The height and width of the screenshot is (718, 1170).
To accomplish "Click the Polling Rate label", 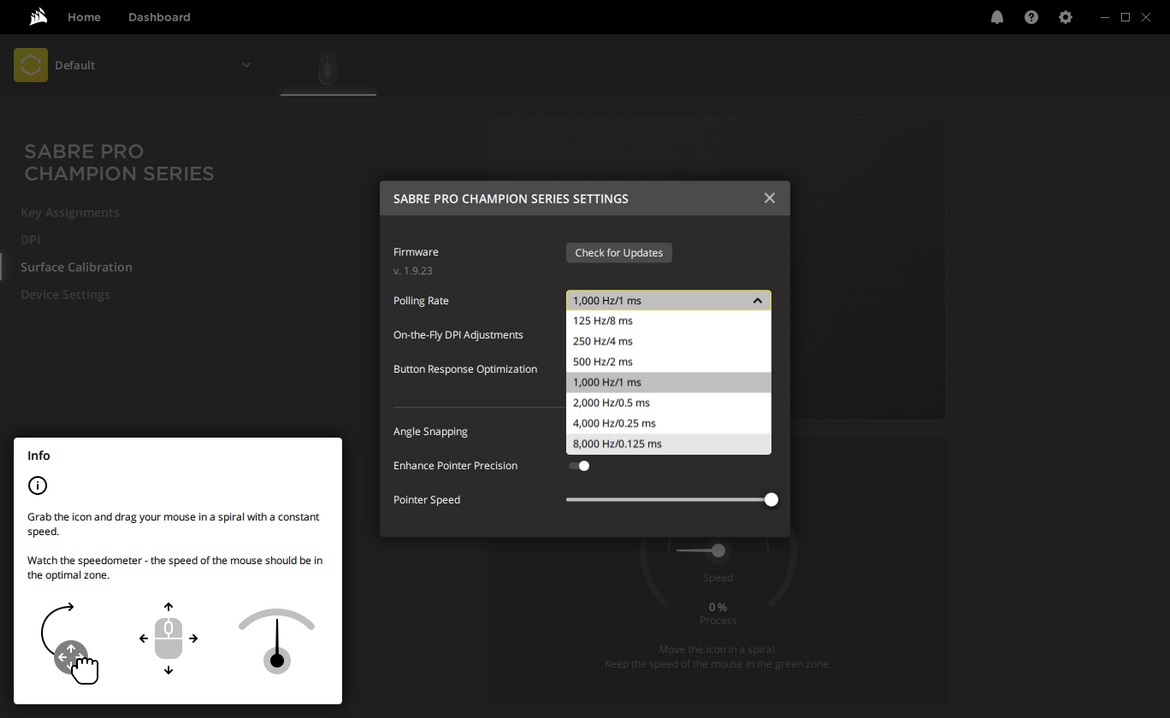I will pos(421,301).
